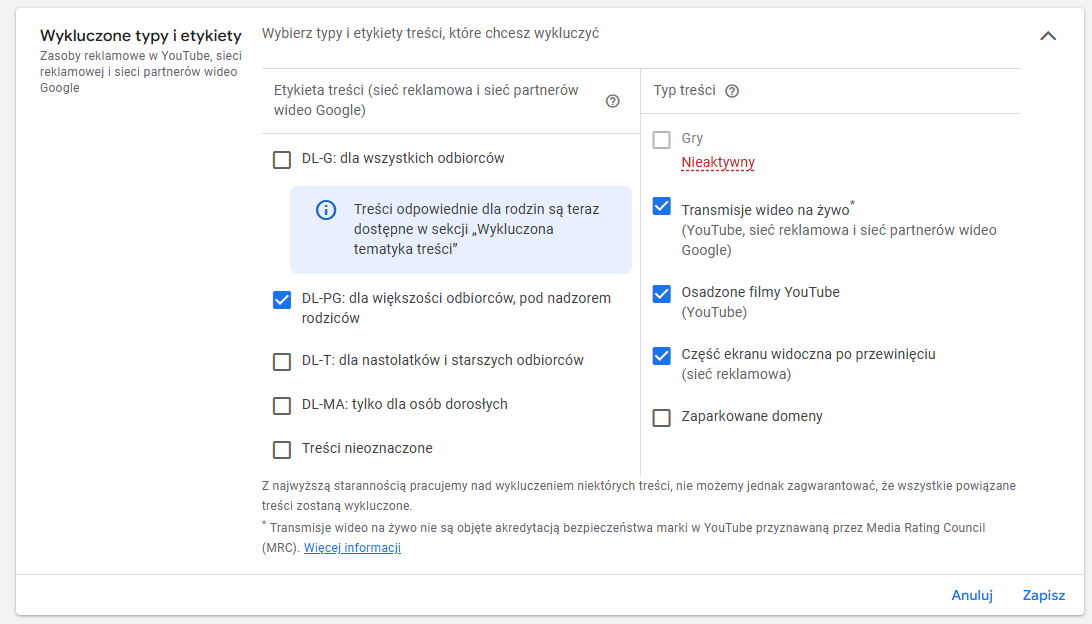The height and width of the screenshot is (624, 1092).
Task: Collapse the Wykluczone typy i etykiety section
Action: (1048, 36)
